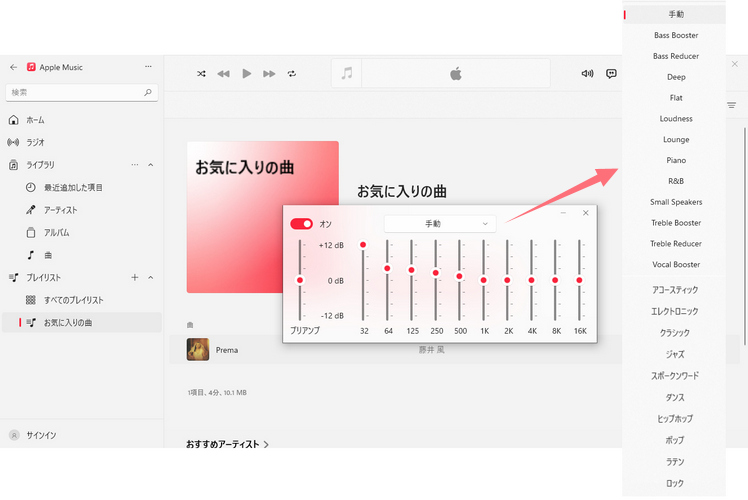Screen dimensions: 748x500
Task: Choose the Loudness preset
Action: click(x=675, y=118)
